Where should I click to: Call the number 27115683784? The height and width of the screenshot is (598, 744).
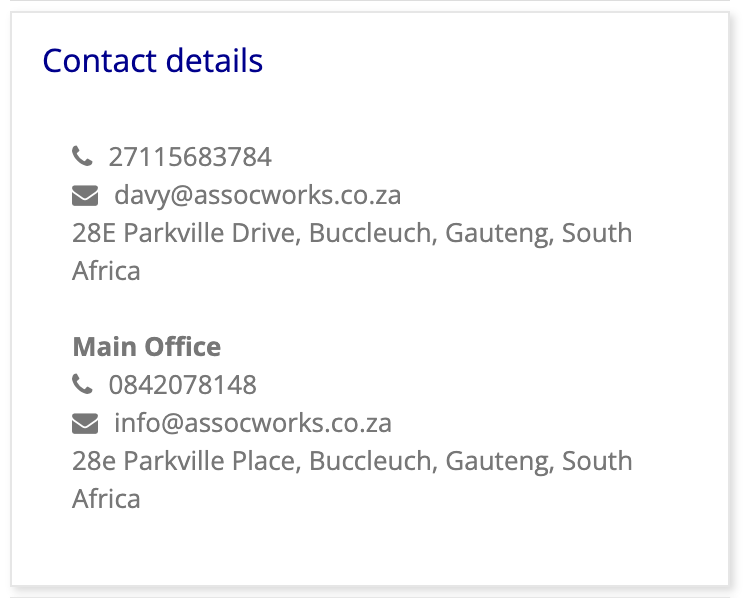(190, 157)
